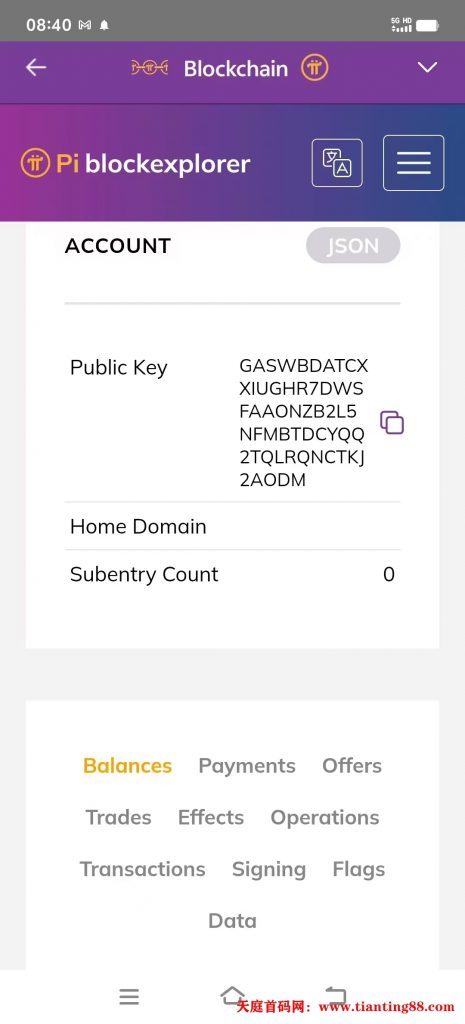This screenshot has width=465, height=1024.
Task: Expand the header chevron dropdown
Action: [x=427, y=67]
